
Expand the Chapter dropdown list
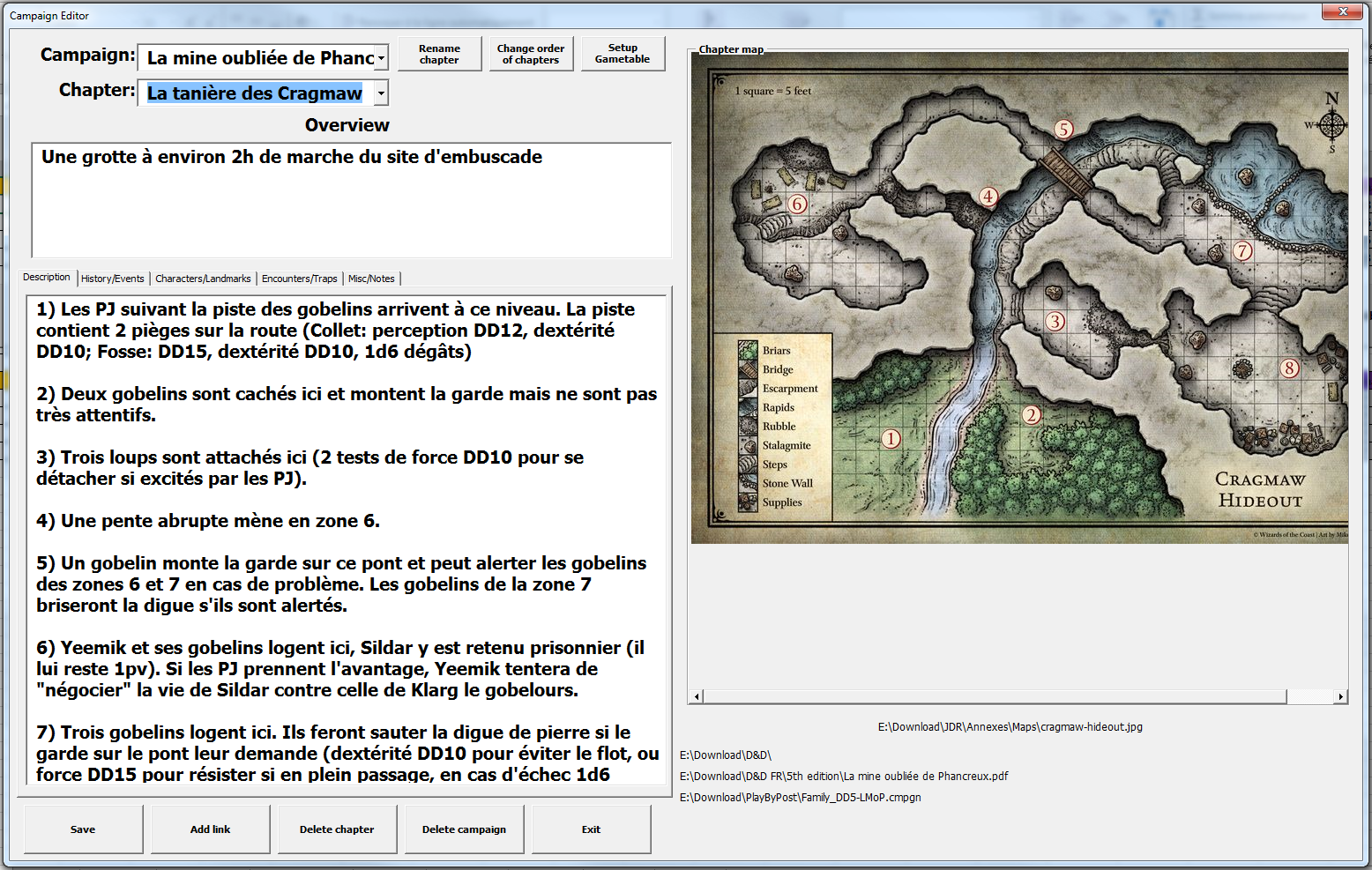(381, 93)
